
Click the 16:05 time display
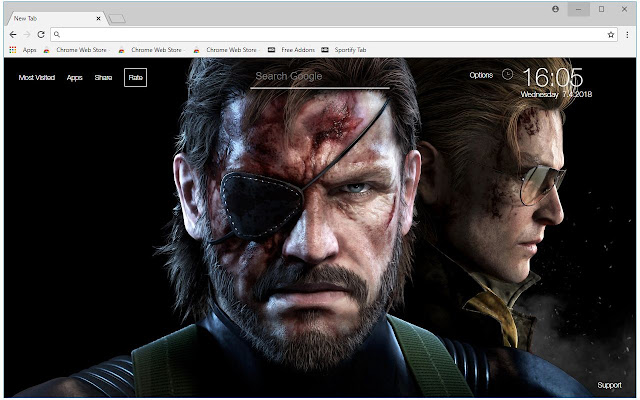click(553, 78)
